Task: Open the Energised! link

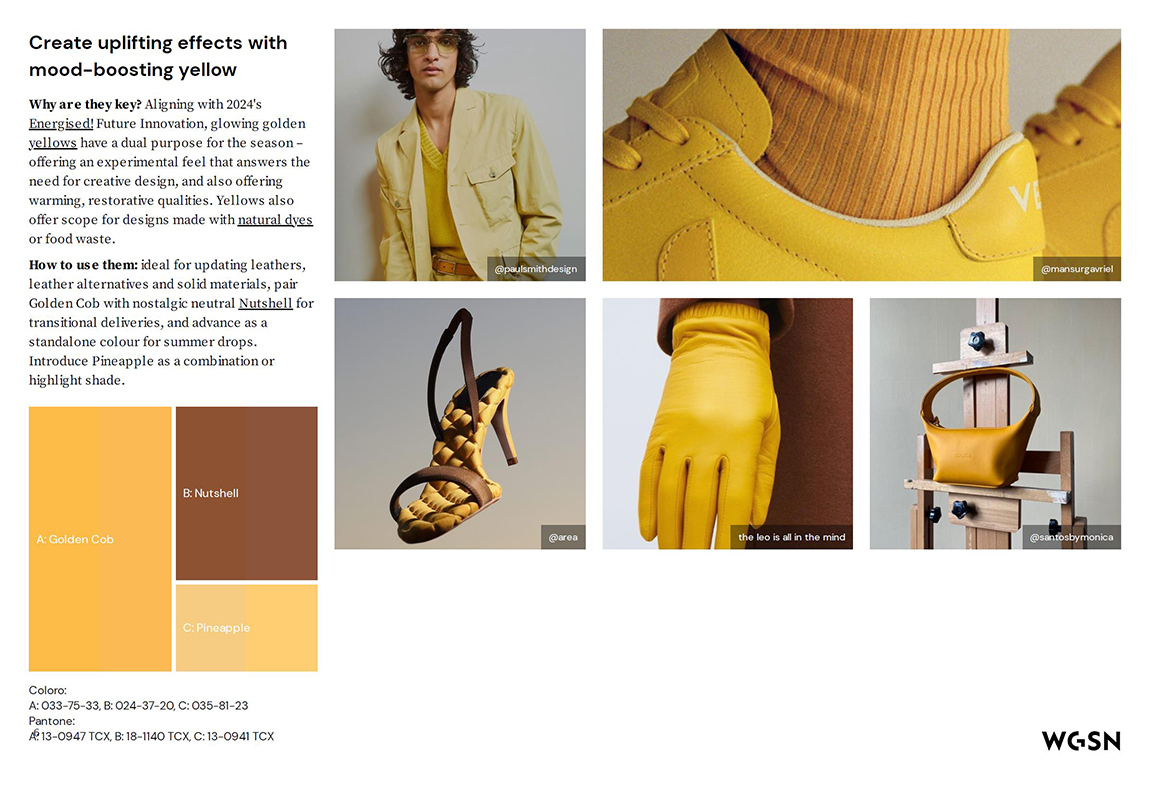Action: [61, 124]
